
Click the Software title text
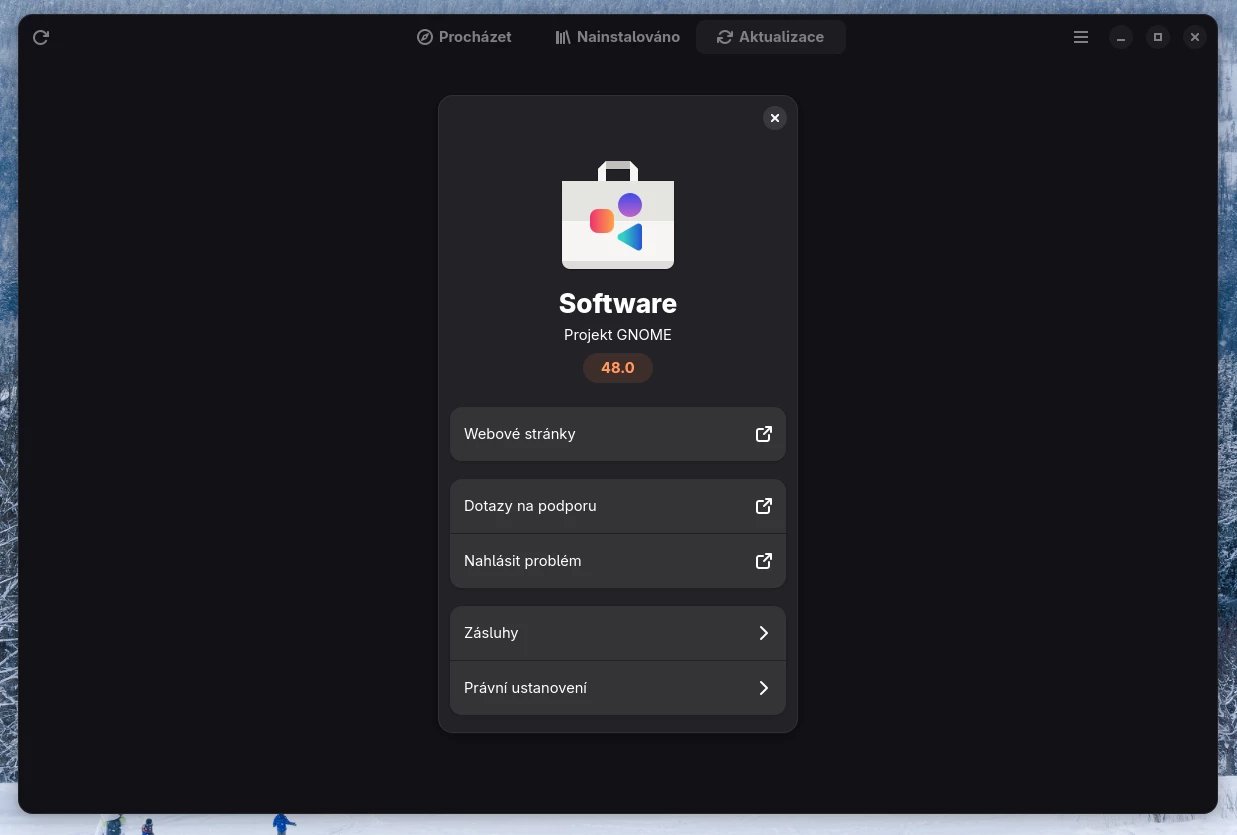pos(618,303)
